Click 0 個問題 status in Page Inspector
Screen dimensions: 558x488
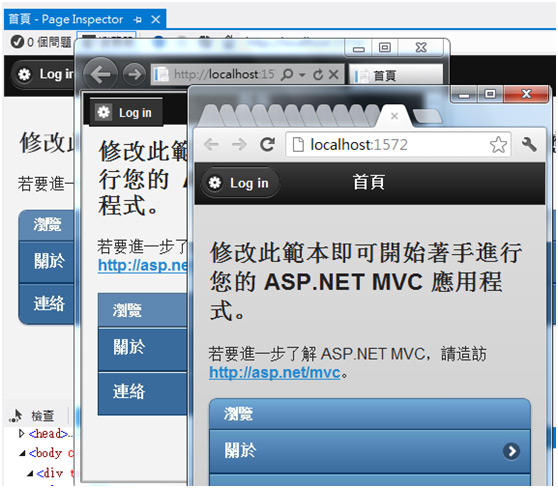pyautogui.click(x=41, y=42)
